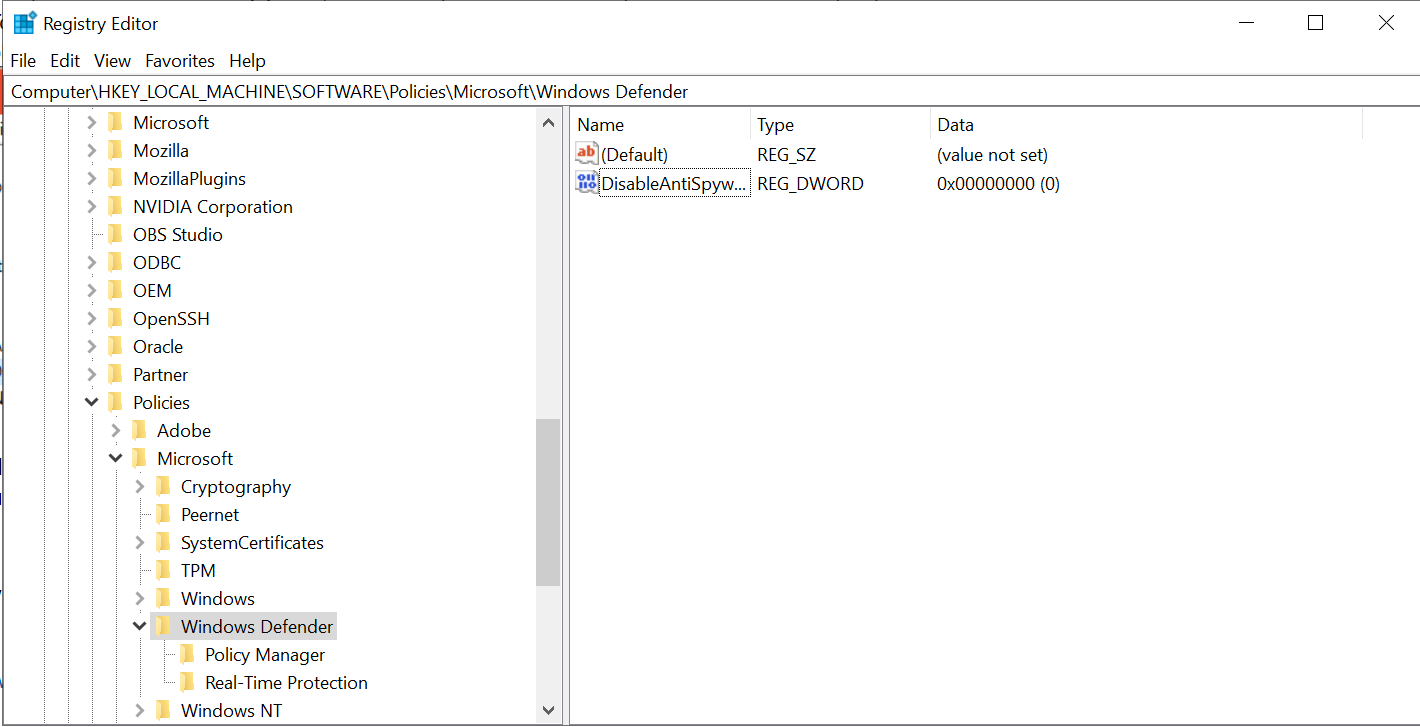Click the TPM folder icon
The width and height of the screenshot is (1420, 727).
pos(163,571)
